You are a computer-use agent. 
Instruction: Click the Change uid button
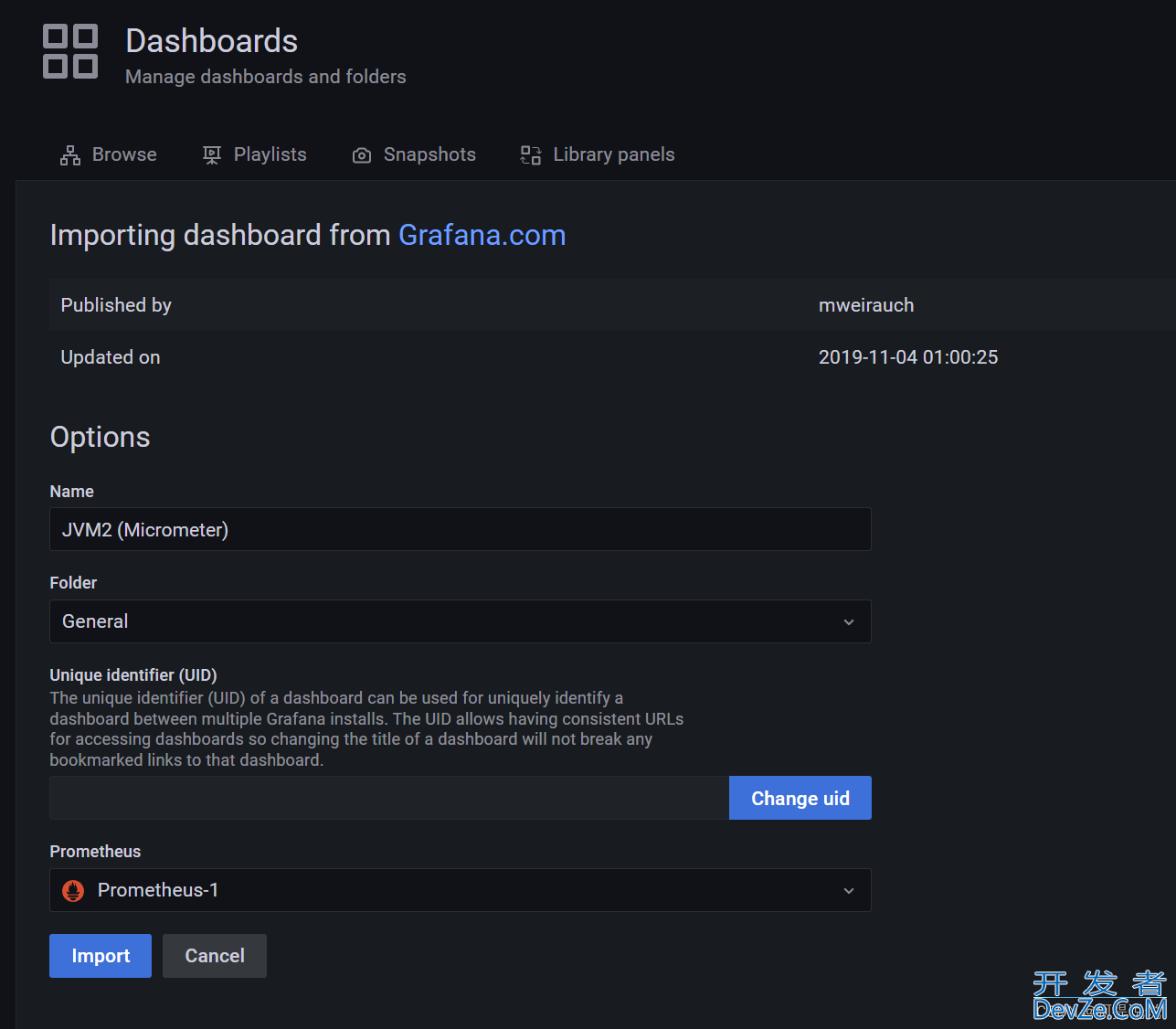(800, 798)
